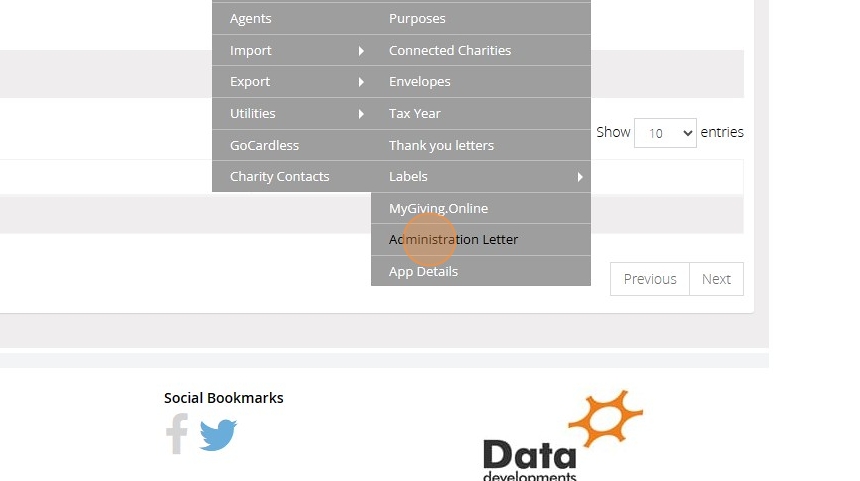Click the Next pagination button
The height and width of the screenshot is (481, 860).
click(716, 279)
